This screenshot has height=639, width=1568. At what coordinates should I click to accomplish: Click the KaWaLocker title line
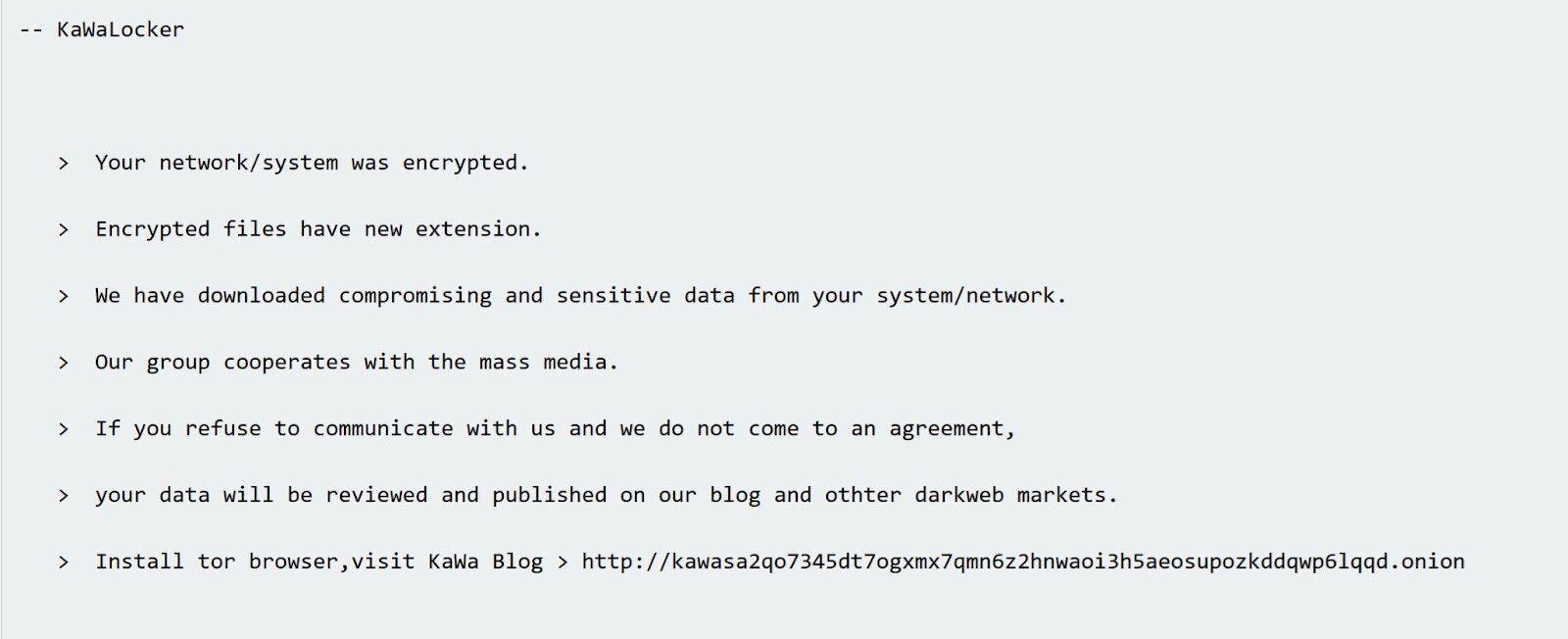click(102, 29)
